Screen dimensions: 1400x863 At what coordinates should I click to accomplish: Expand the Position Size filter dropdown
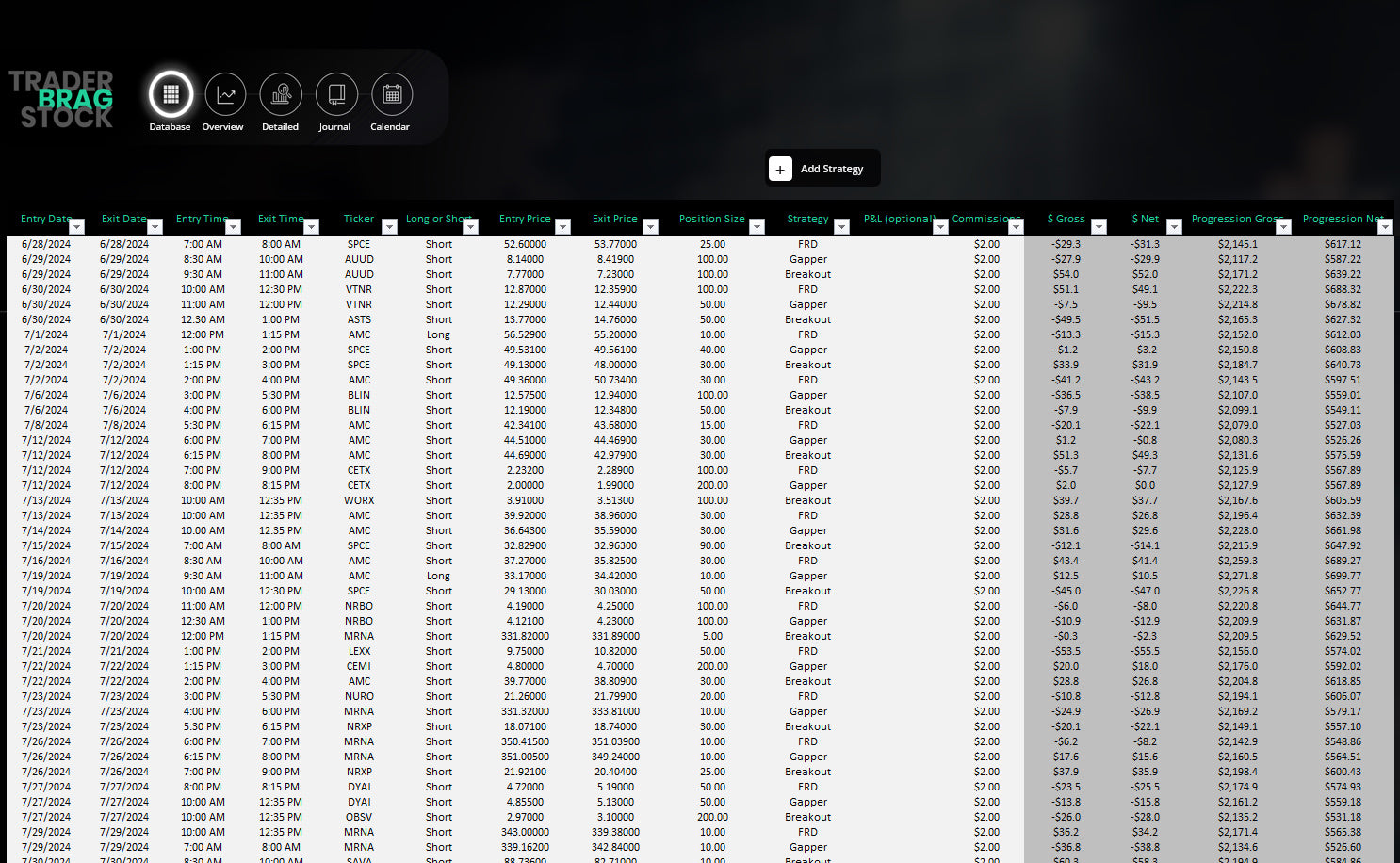[x=757, y=226]
